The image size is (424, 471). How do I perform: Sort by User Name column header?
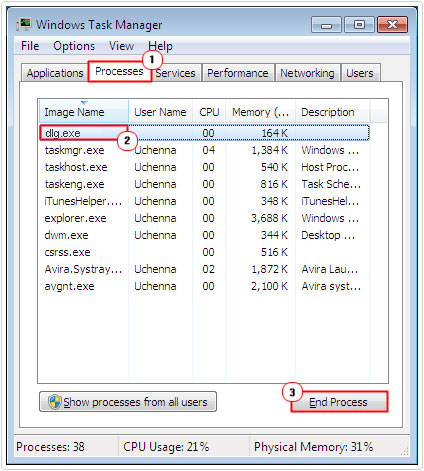coord(160,112)
